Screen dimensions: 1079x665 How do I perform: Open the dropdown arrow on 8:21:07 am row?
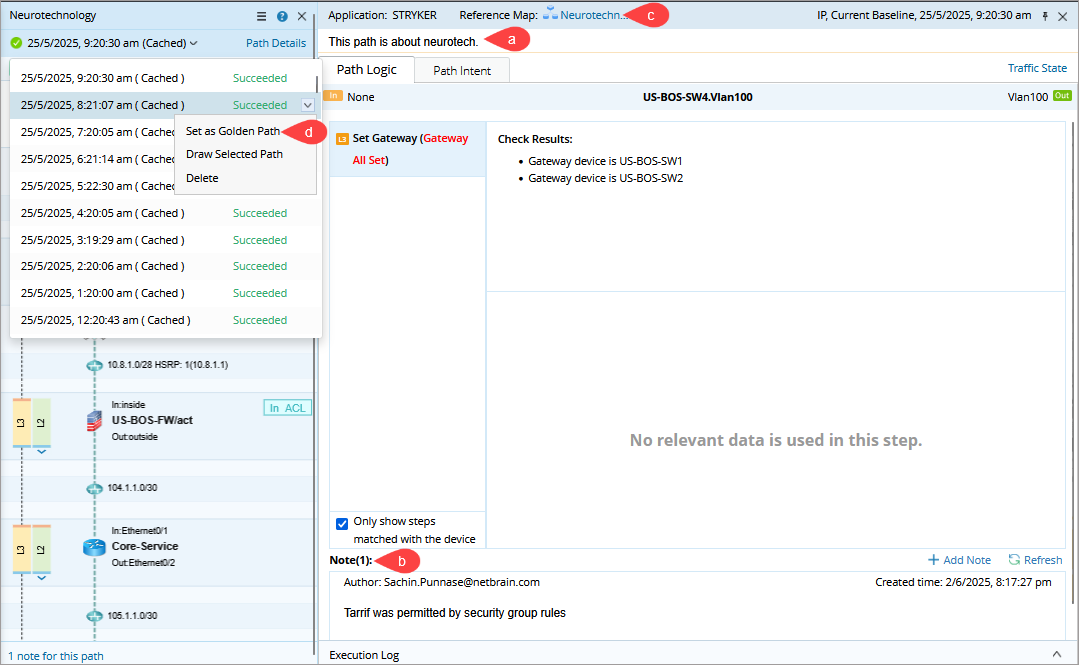pos(307,105)
